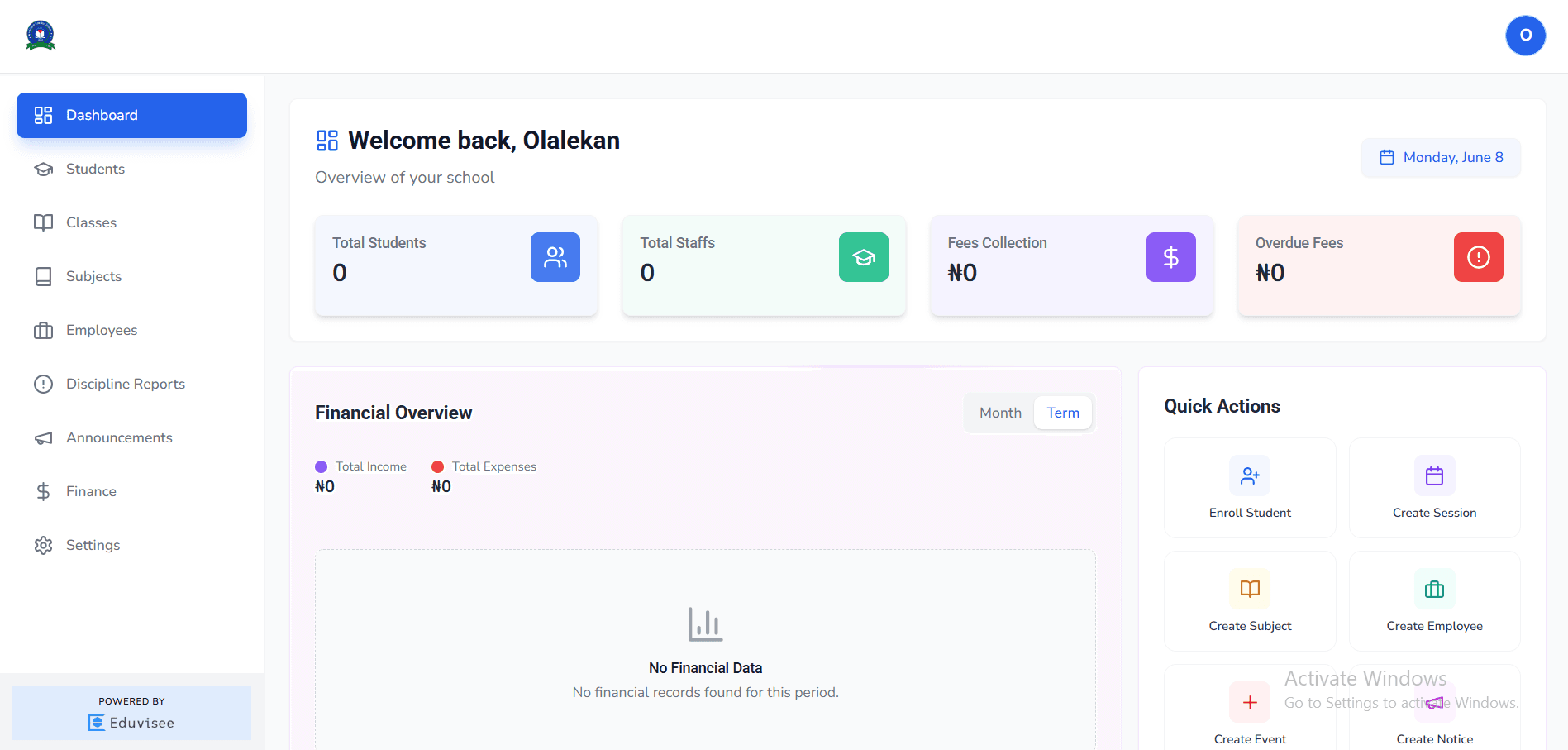1568x750 pixels.
Task: Click the Create Session label
Action: click(1434, 513)
